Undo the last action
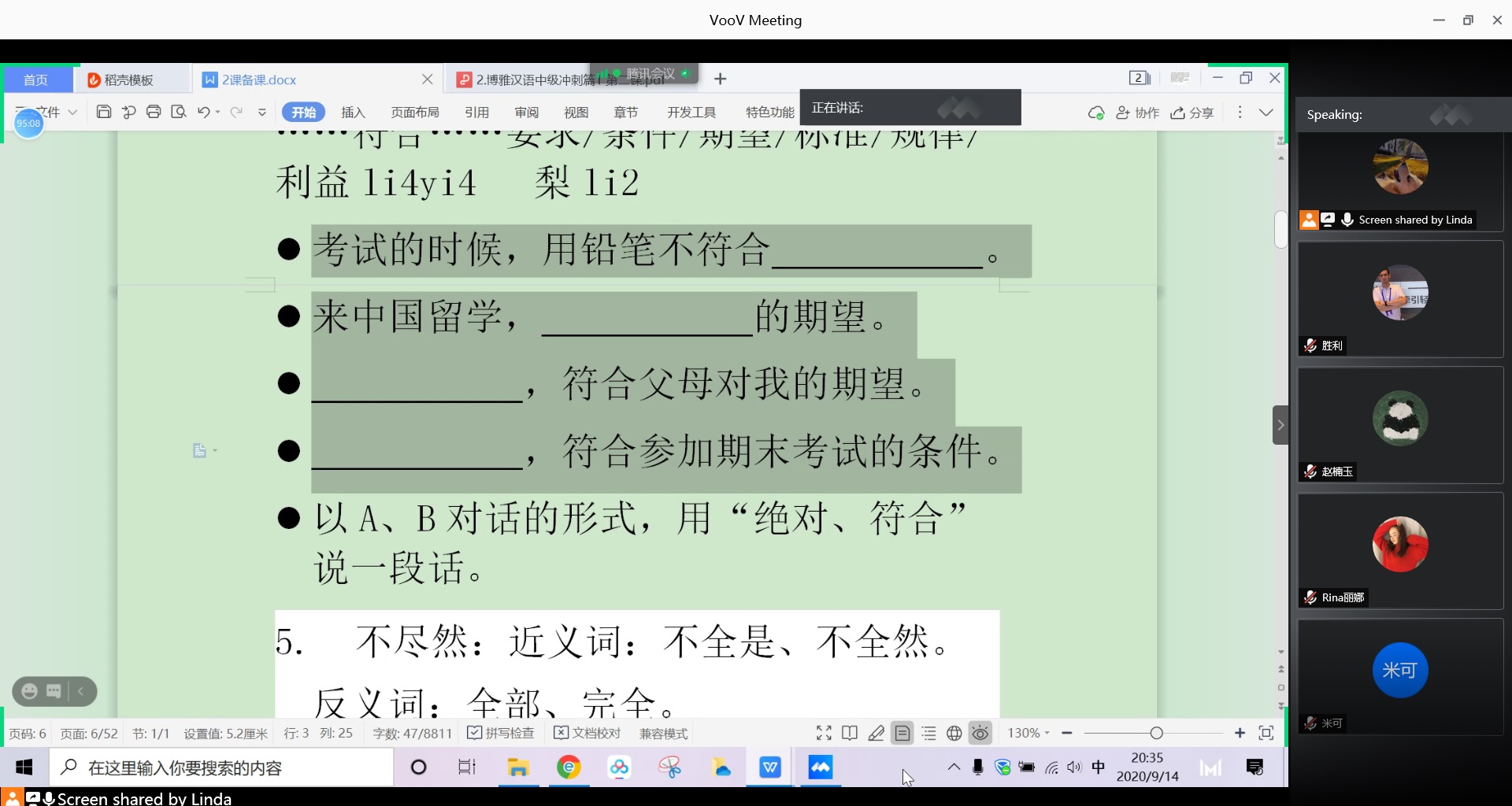The image size is (1512, 806). point(203,112)
